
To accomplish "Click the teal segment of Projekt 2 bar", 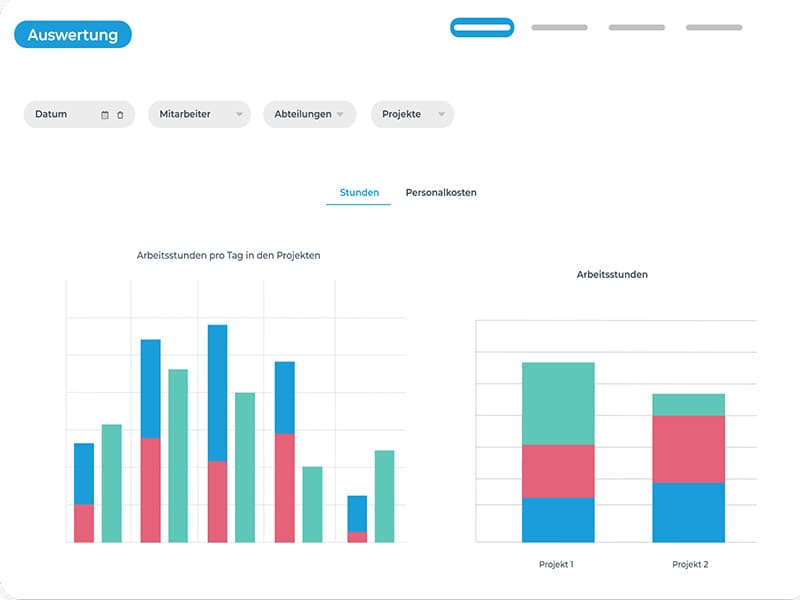I will [688, 405].
